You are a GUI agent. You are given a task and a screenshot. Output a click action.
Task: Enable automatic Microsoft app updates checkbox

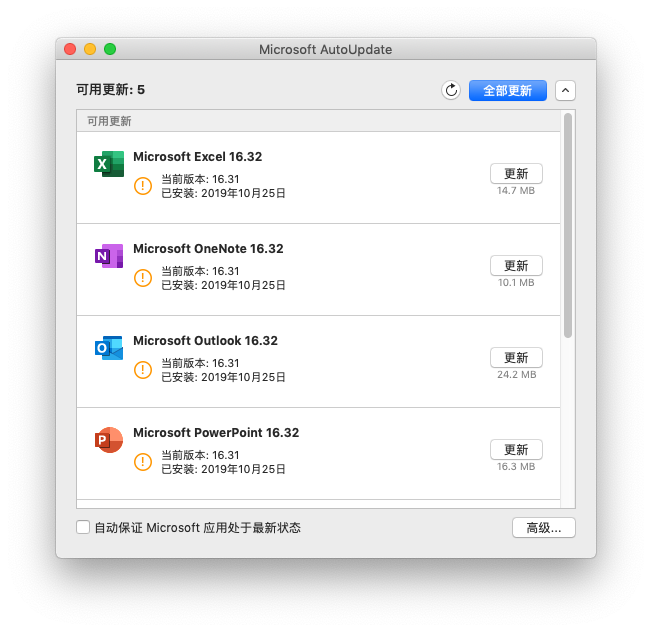(83, 527)
